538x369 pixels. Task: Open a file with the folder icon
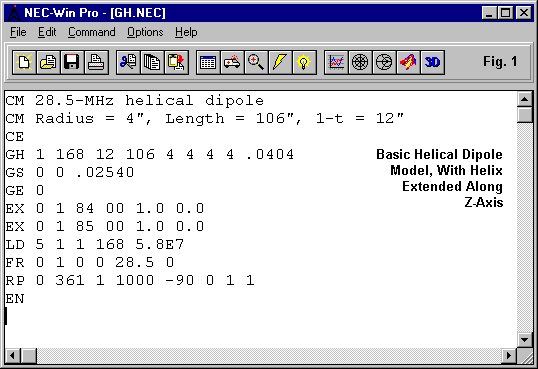point(48,62)
